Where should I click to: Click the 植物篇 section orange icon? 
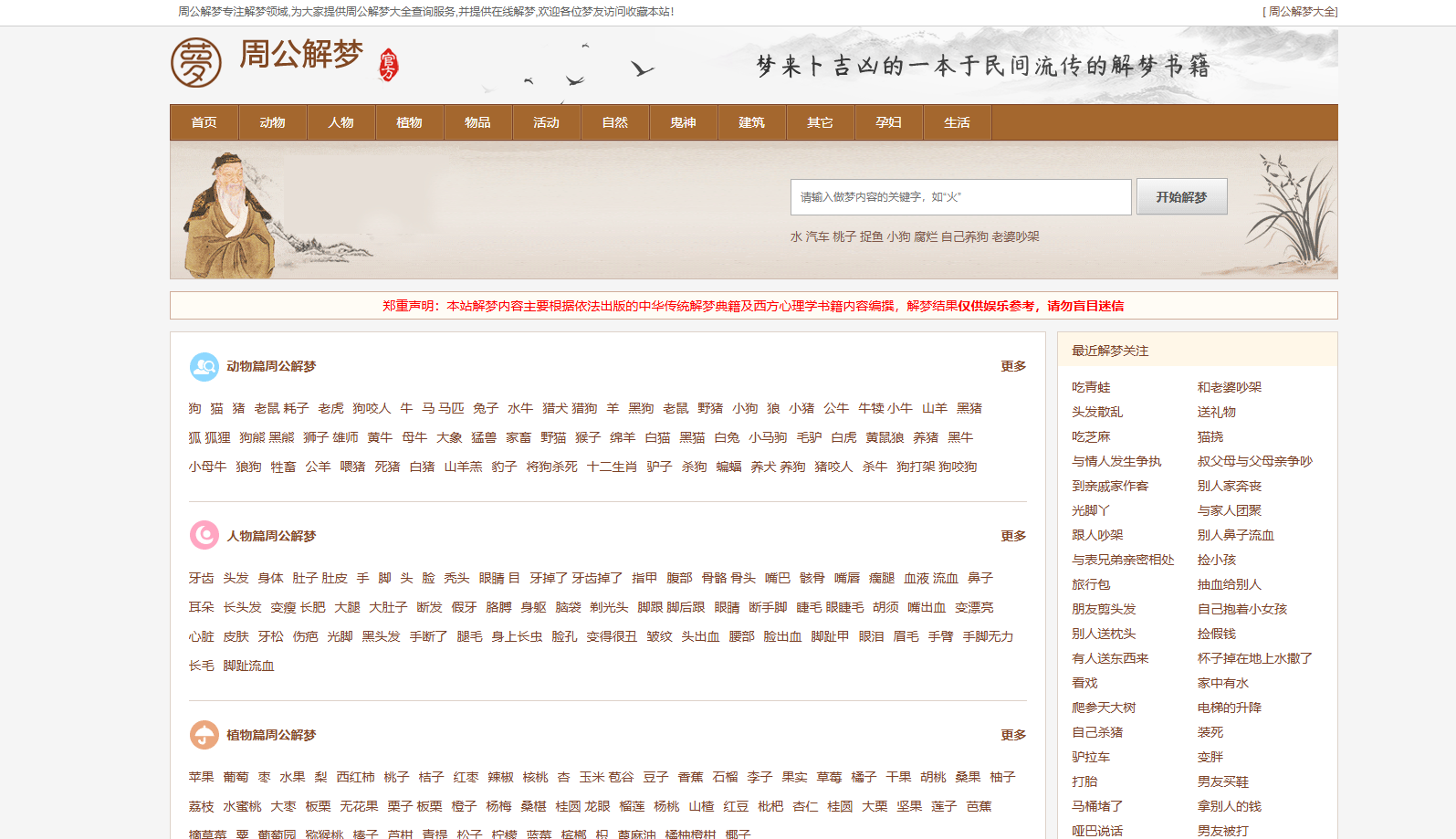204,735
